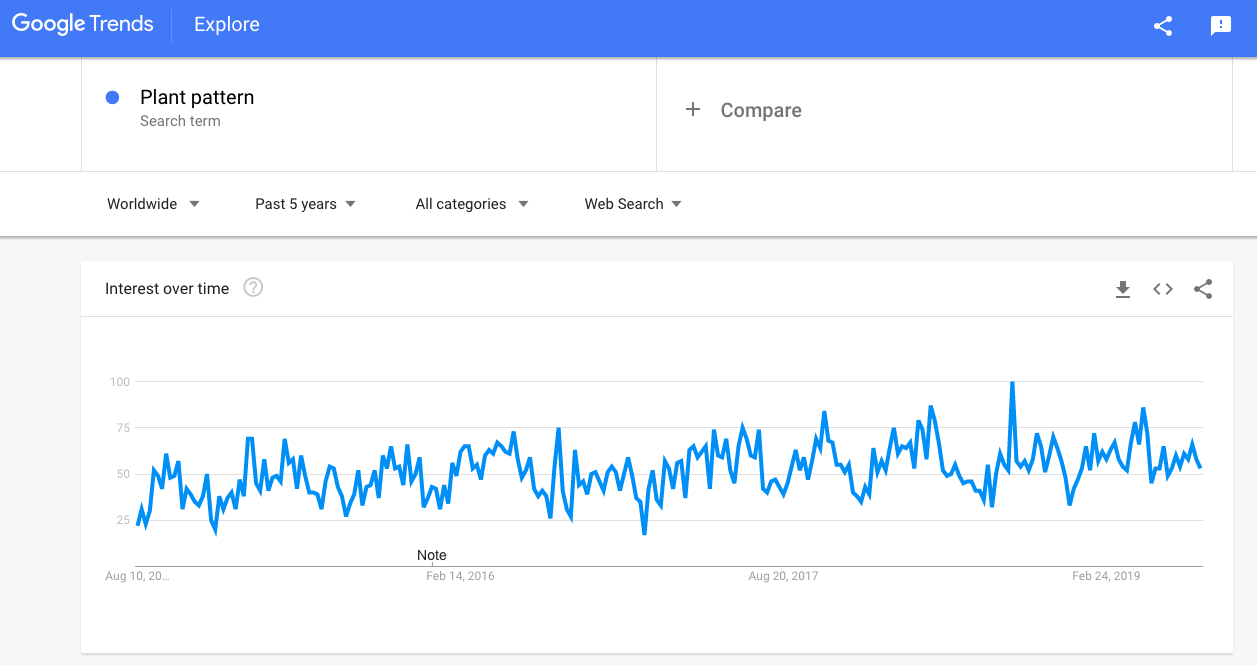Click the Feb 14, 2016 axis label
This screenshot has height=665, width=1257.
(x=460, y=576)
